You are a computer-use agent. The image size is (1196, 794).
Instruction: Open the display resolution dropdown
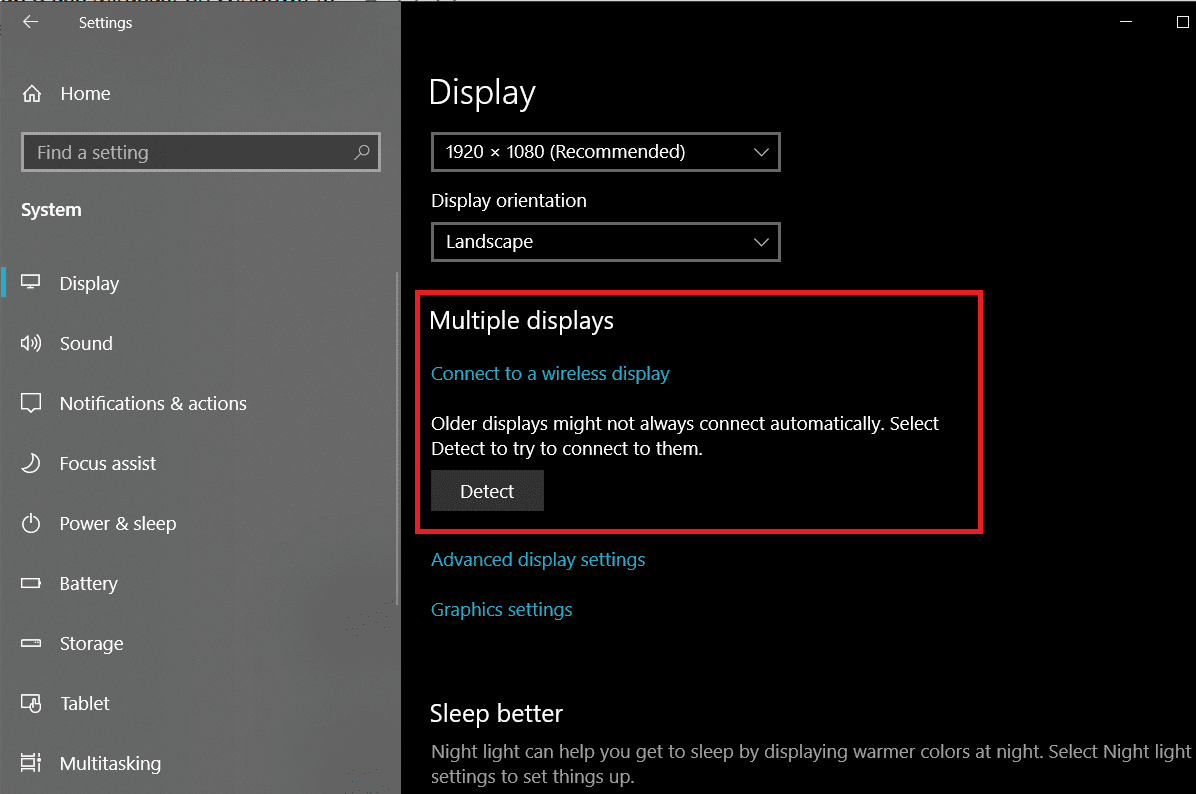[x=606, y=152]
